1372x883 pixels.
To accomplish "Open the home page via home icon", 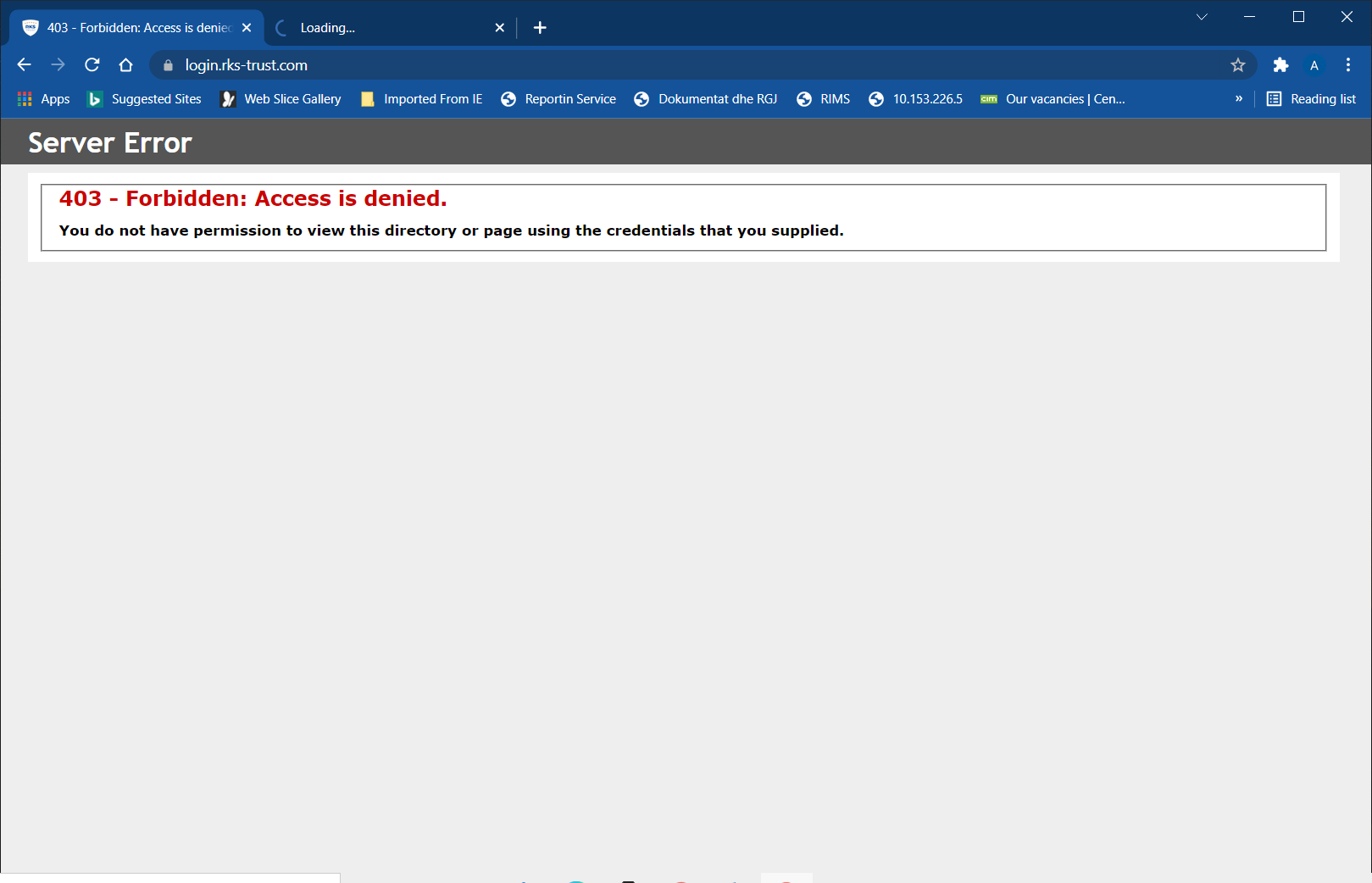I will [x=126, y=65].
